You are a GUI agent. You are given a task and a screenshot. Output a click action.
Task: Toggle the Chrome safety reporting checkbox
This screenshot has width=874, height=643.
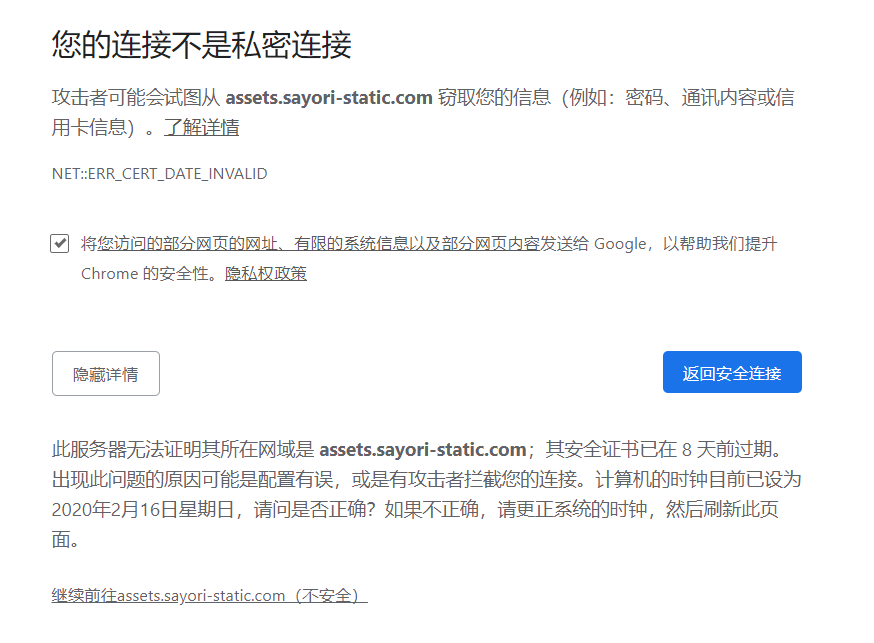point(59,243)
